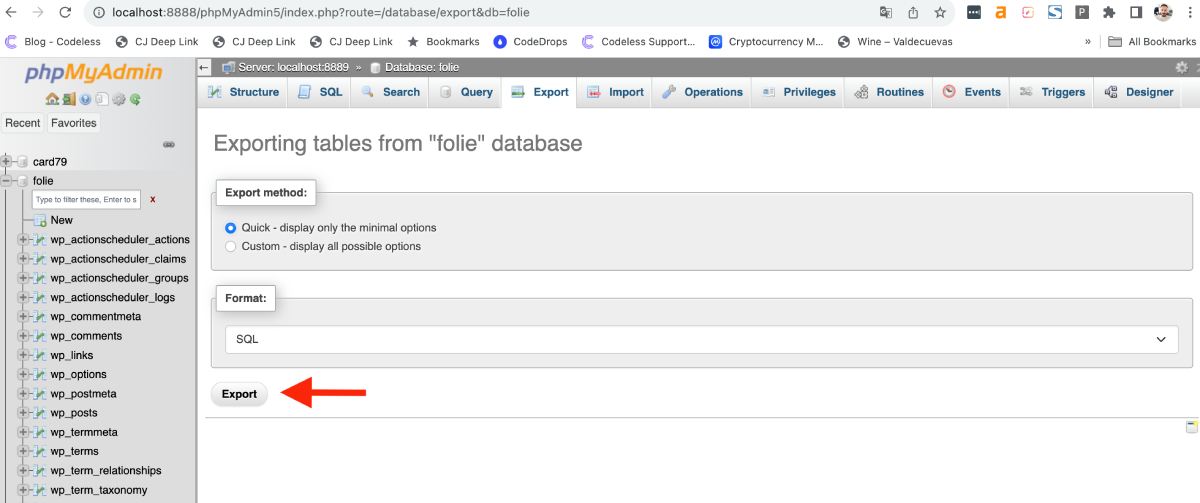Screen dimensions: 1200x503
Task: Collapse the folie database tree
Action: [x=8, y=181]
